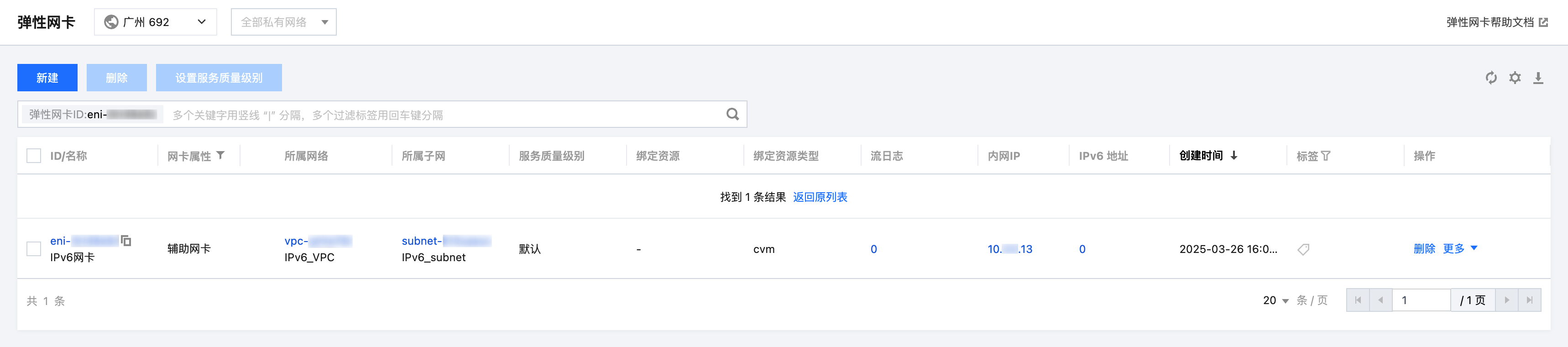Tick the IPv6网卡 row checkbox

pos(33,249)
